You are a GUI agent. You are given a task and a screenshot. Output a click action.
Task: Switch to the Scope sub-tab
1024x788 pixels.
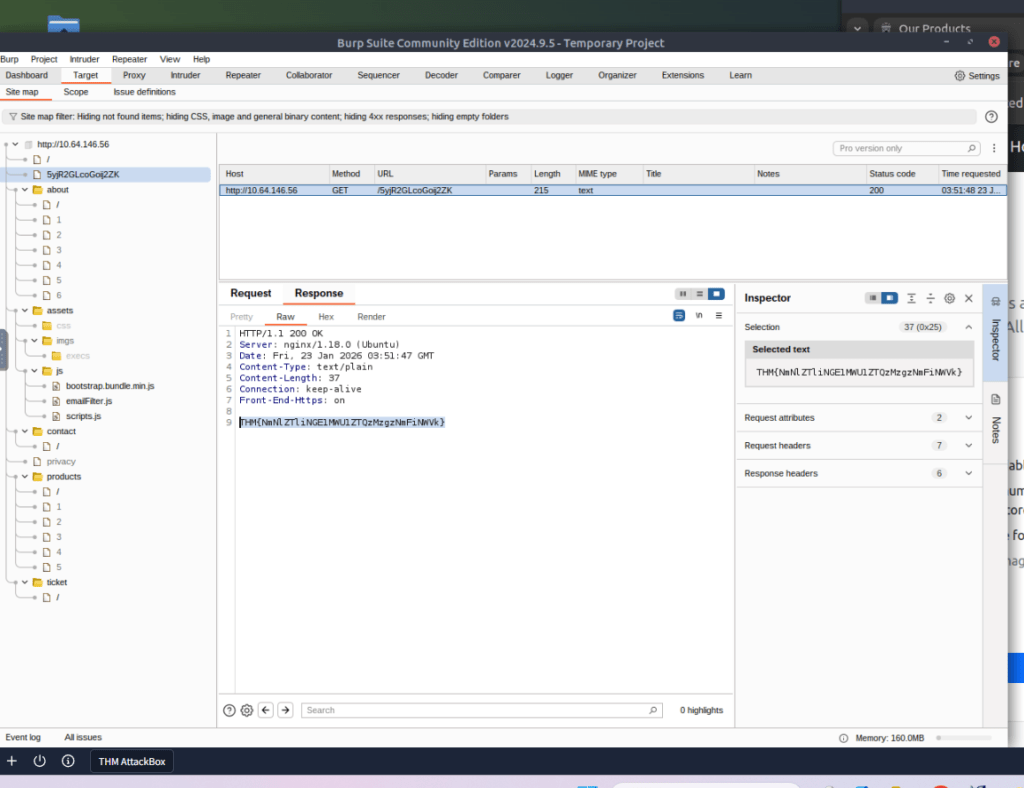[x=76, y=92]
